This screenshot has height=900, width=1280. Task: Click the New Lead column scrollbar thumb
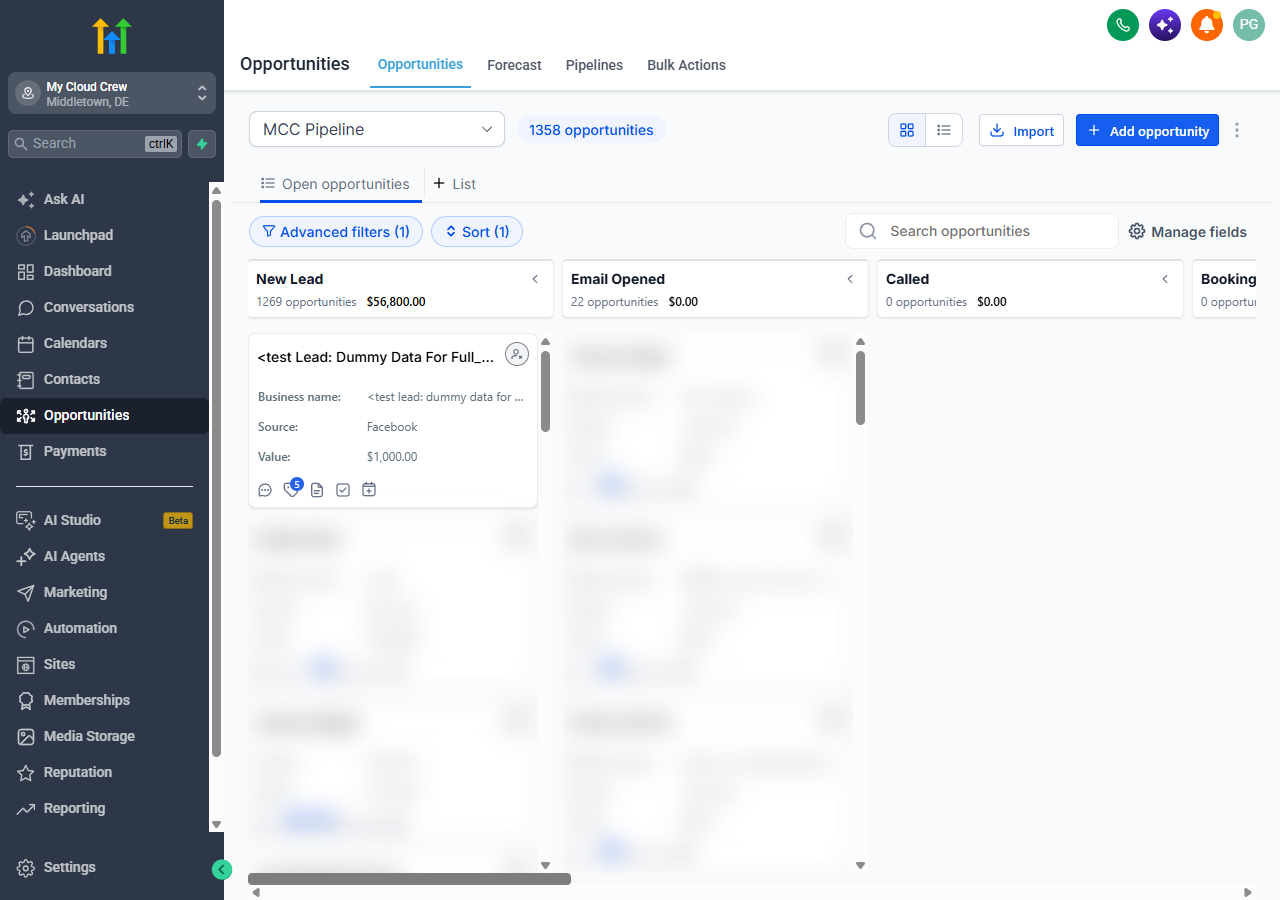click(545, 392)
